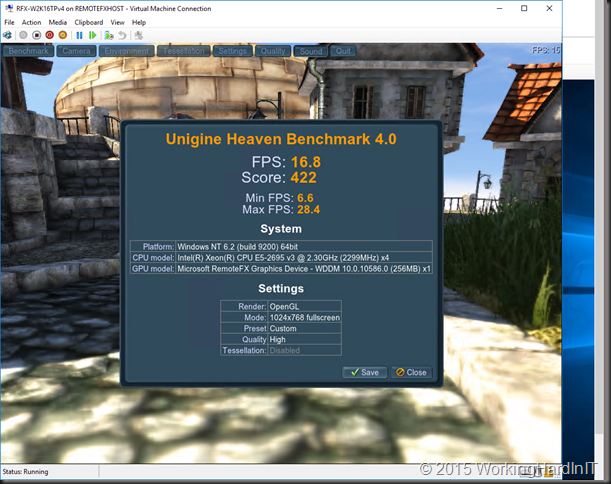Open the Action menu
The image size is (611, 484).
[x=31, y=22]
